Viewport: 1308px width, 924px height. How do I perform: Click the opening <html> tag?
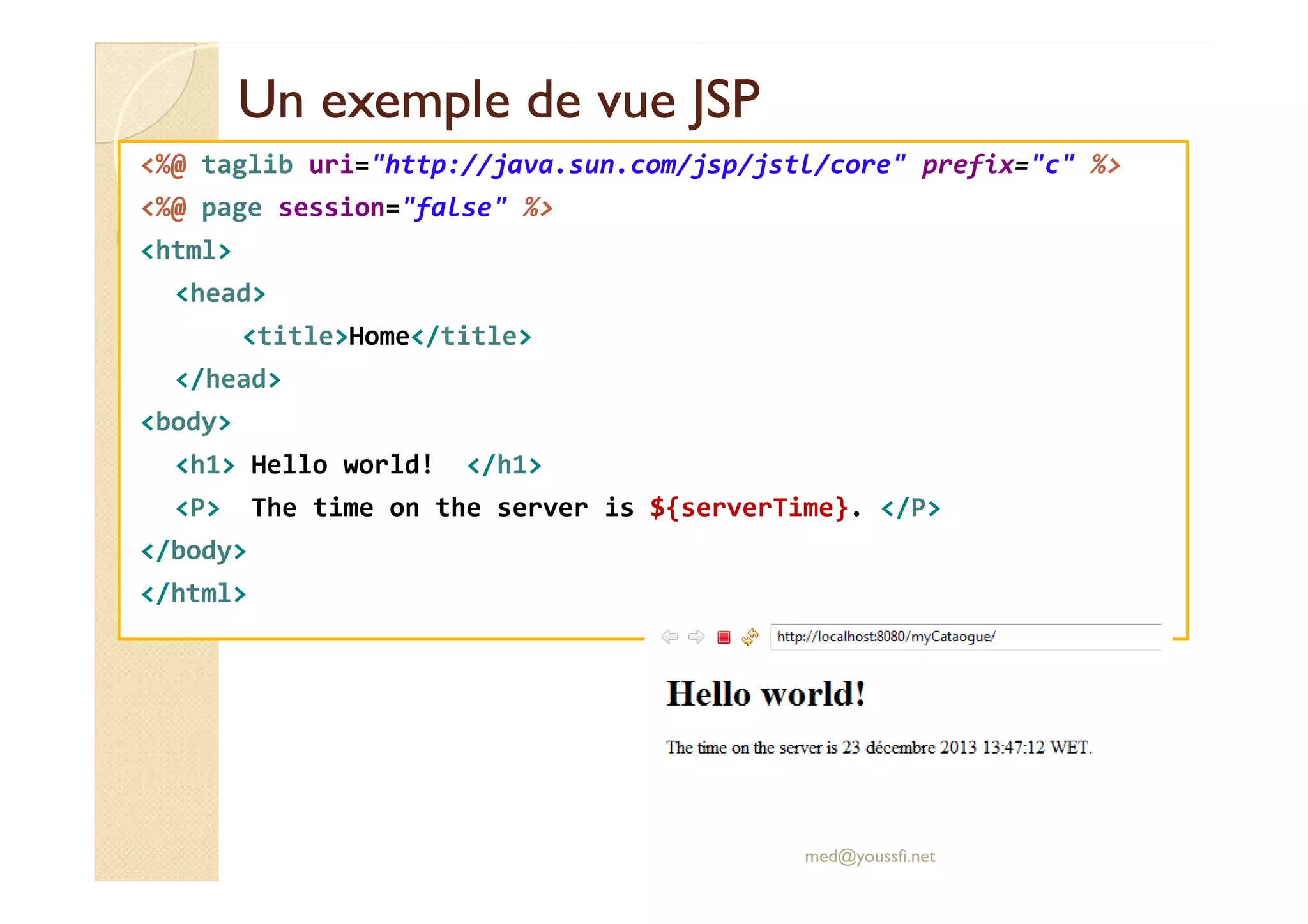click(185, 250)
